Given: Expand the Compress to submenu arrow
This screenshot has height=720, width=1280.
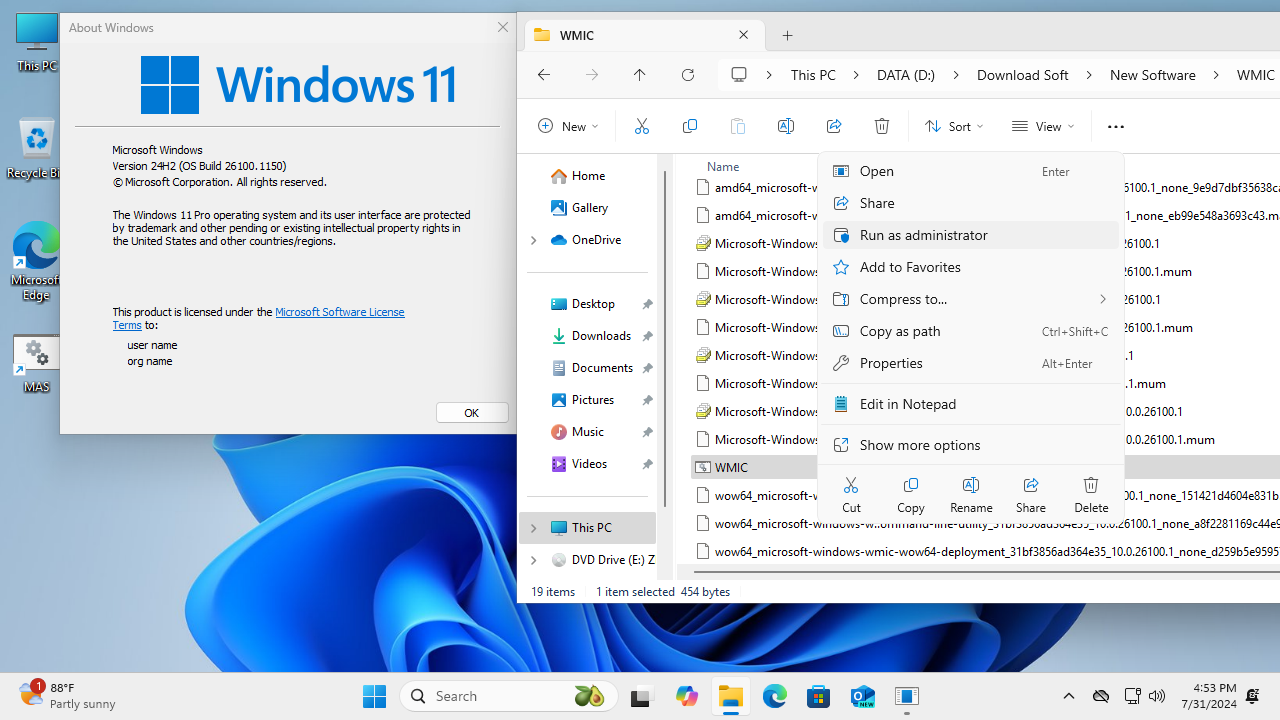Looking at the screenshot, I should [x=1103, y=299].
